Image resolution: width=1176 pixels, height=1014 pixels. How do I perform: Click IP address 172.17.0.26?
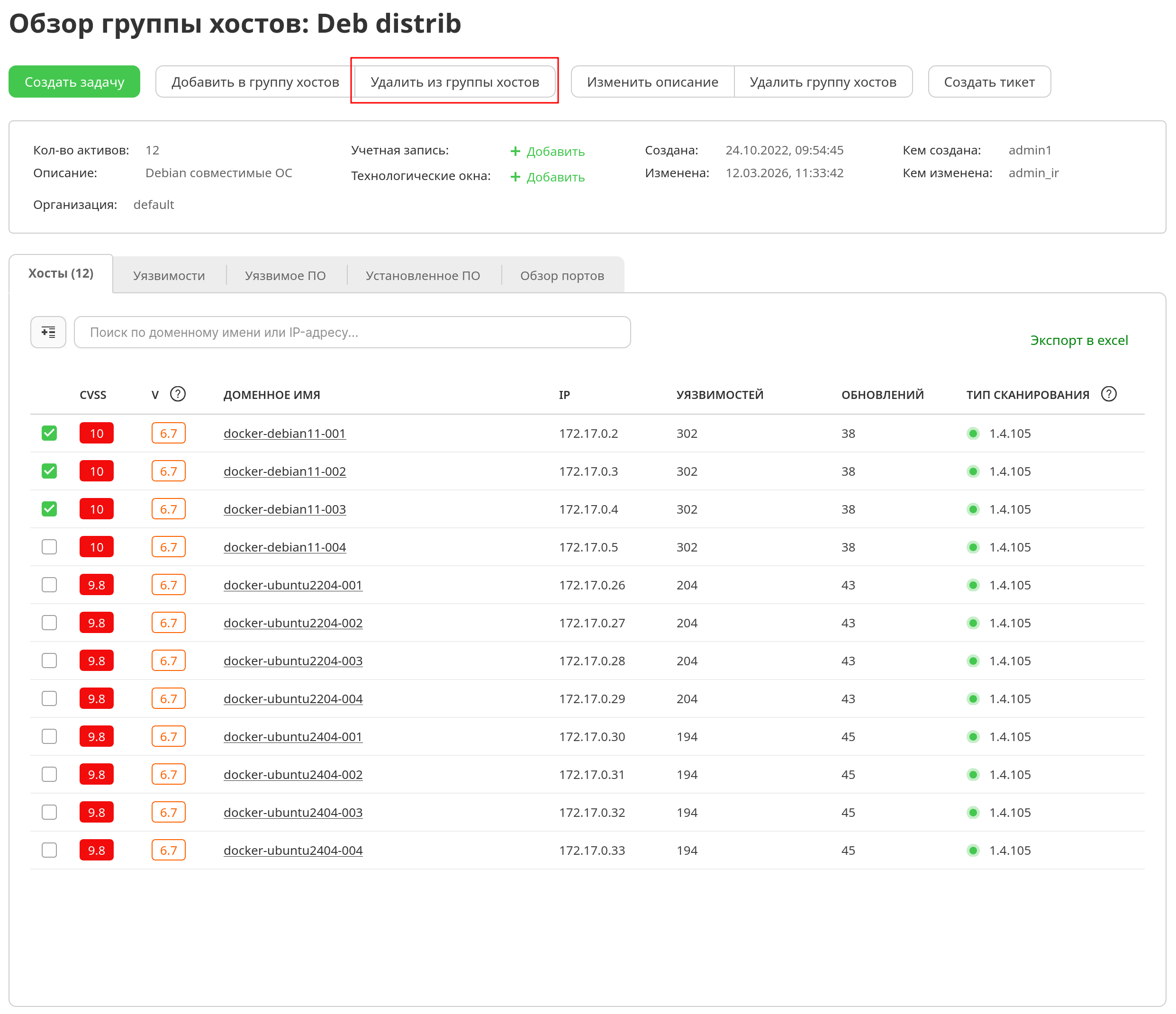[x=592, y=585]
